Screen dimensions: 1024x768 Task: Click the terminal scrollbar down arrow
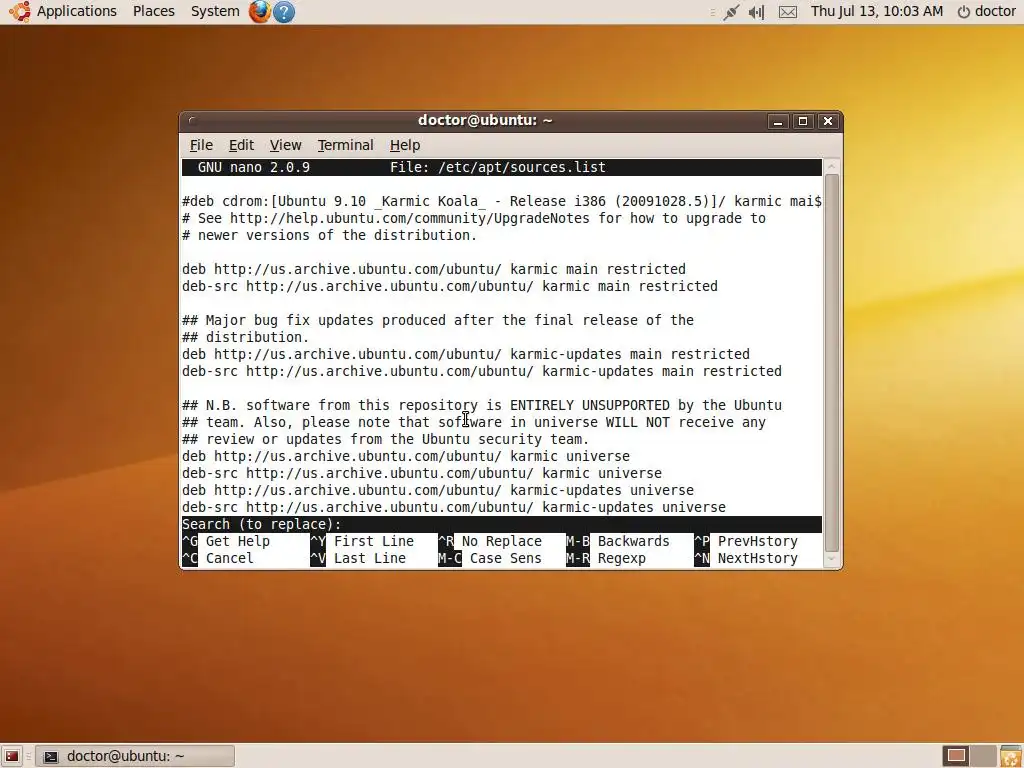(831, 559)
